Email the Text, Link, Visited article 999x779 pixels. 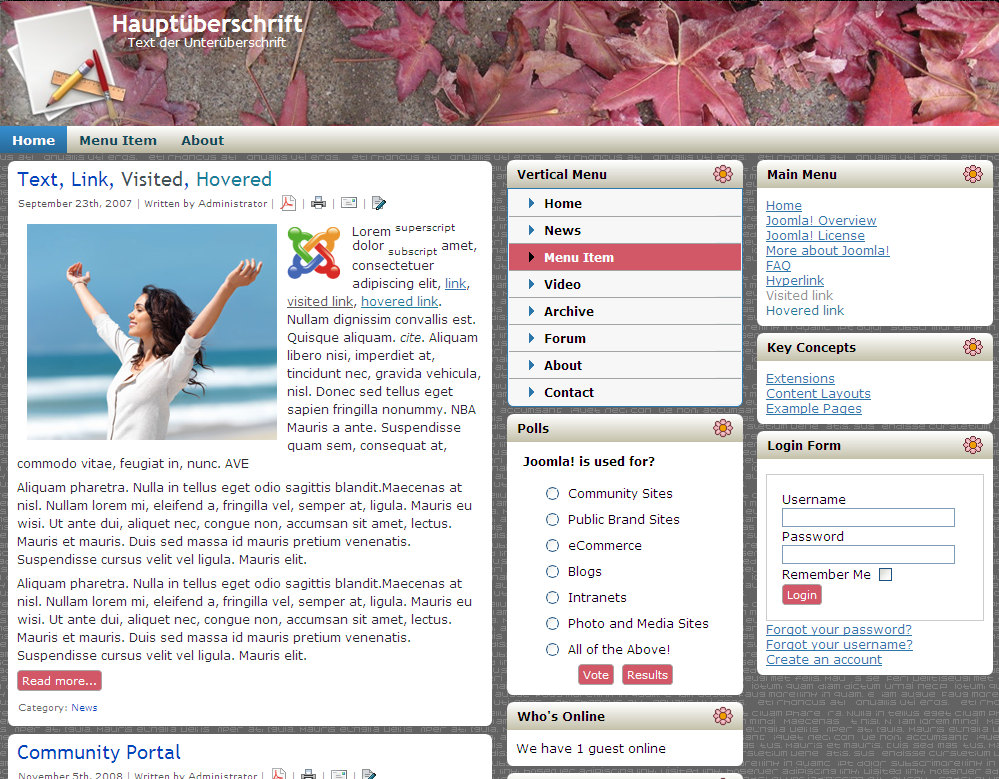[x=349, y=203]
